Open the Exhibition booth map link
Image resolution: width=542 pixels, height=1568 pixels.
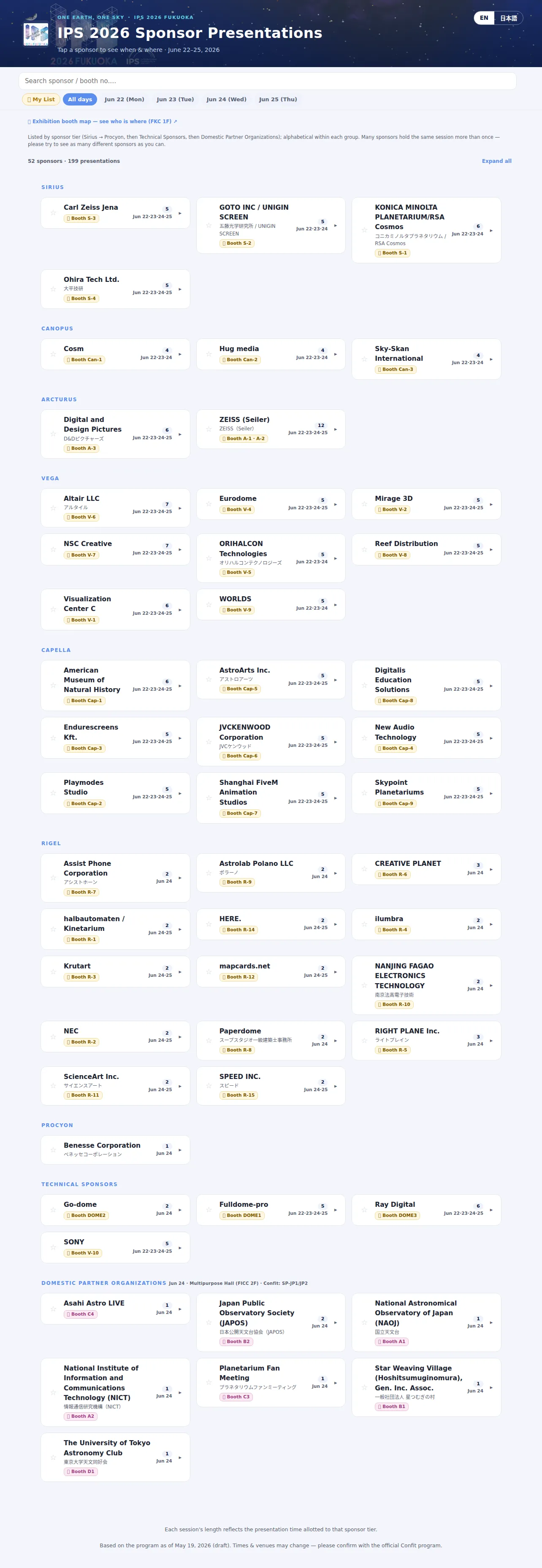coord(102,121)
